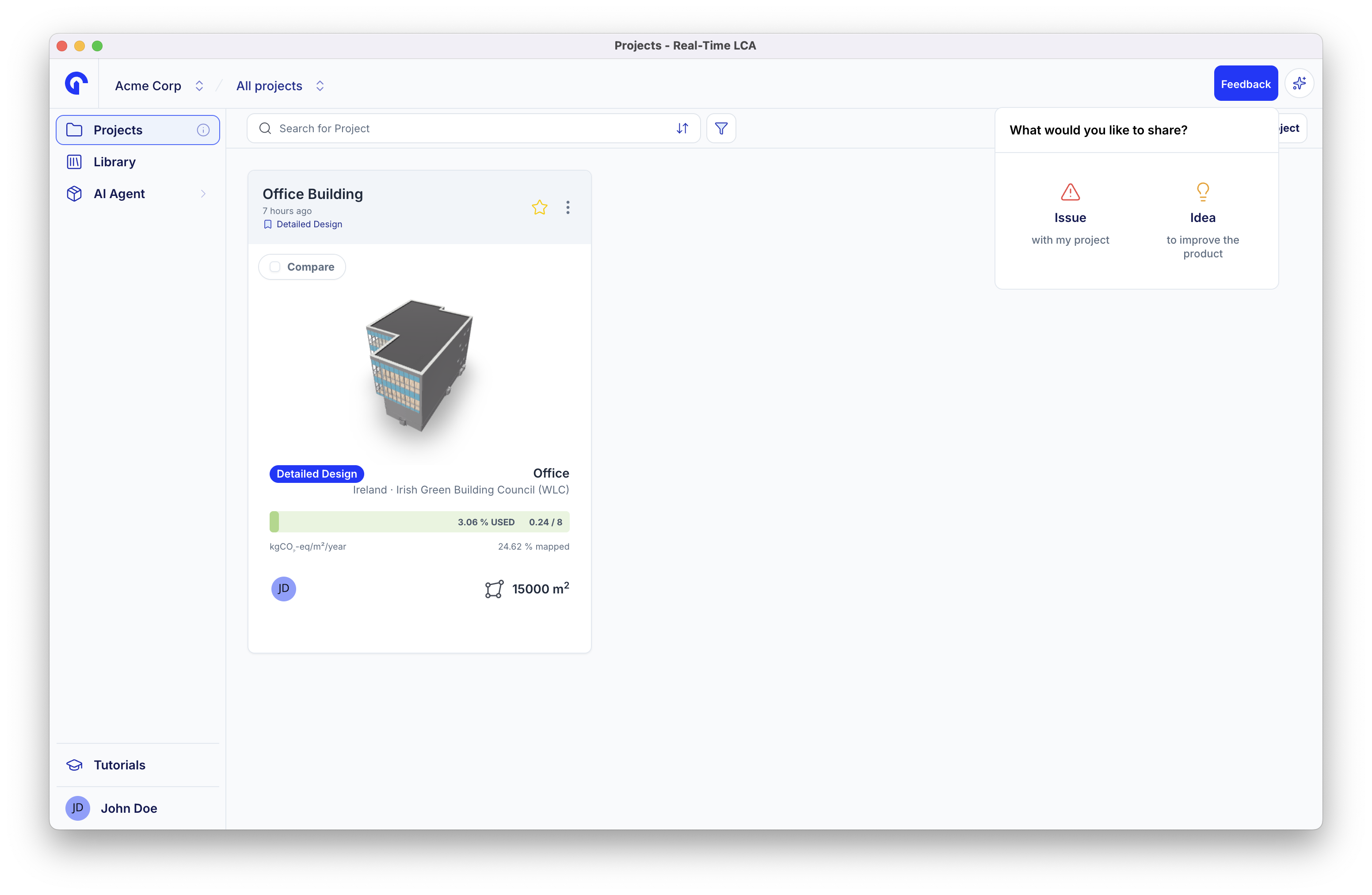Click the bookmark icon beside Detailed Design

tap(267, 224)
